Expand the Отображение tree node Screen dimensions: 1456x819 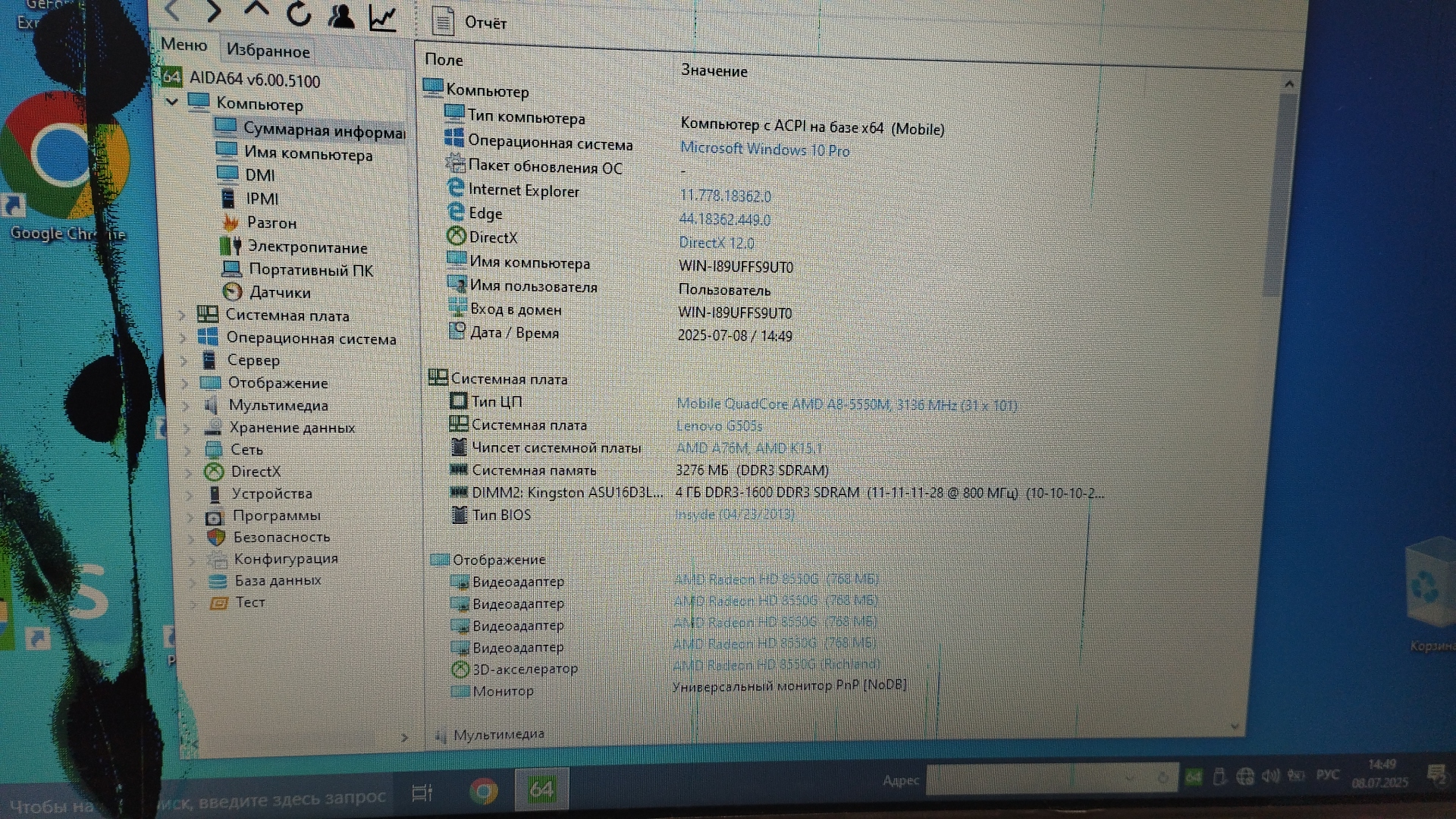tap(185, 383)
